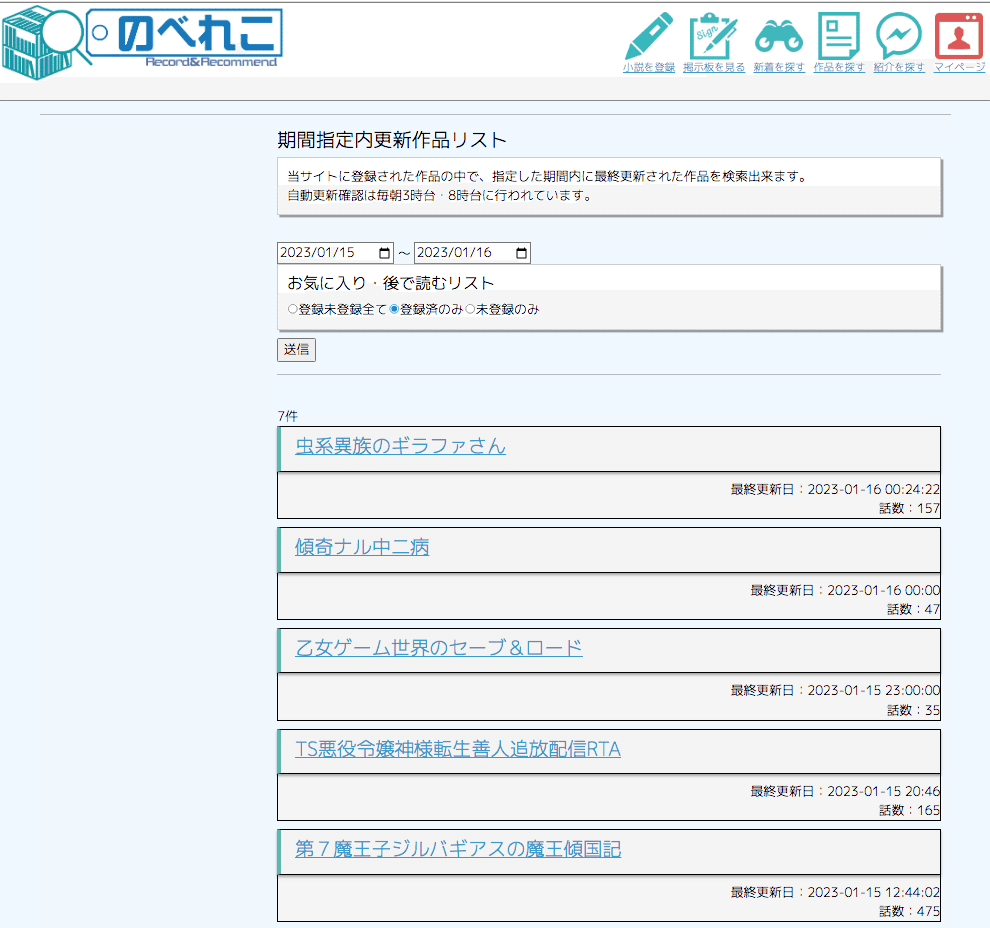
Task: Click the 7件 result count text
Action: click(287, 416)
